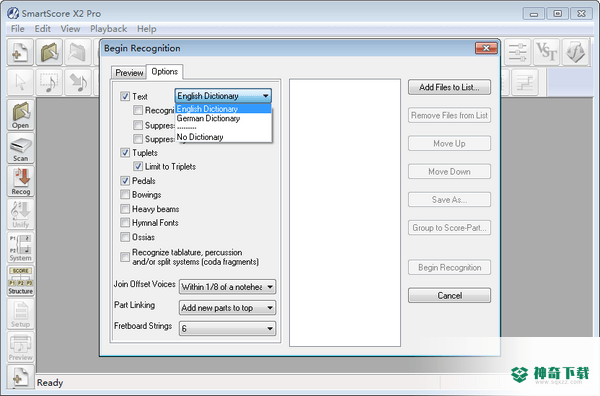Click the Cancel button
Screen dimensions: 600x396
(x=449, y=295)
